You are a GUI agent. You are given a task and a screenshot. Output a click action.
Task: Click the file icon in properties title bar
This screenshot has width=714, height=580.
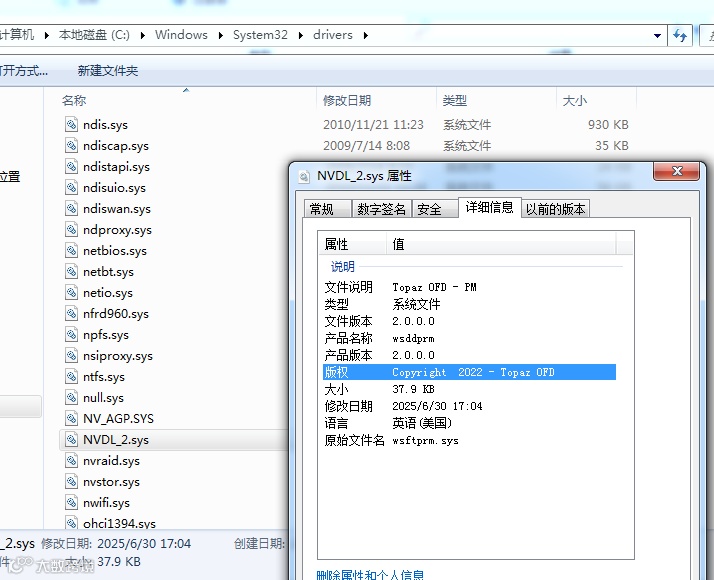coord(304,176)
